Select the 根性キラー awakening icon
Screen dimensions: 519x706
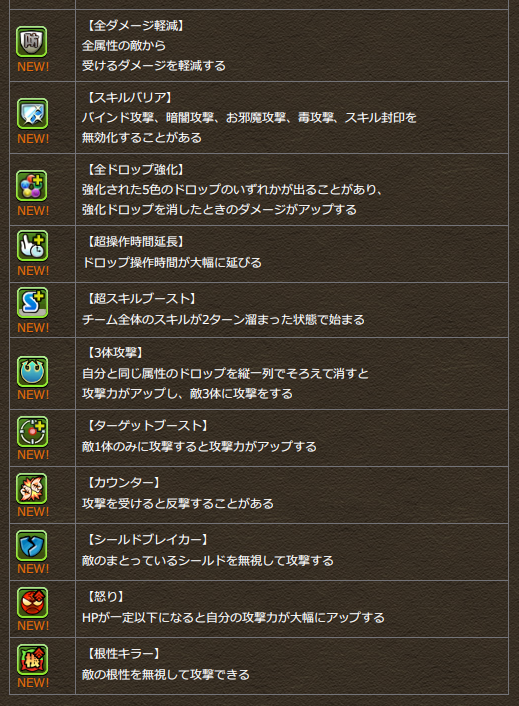[x=32, y=660]
